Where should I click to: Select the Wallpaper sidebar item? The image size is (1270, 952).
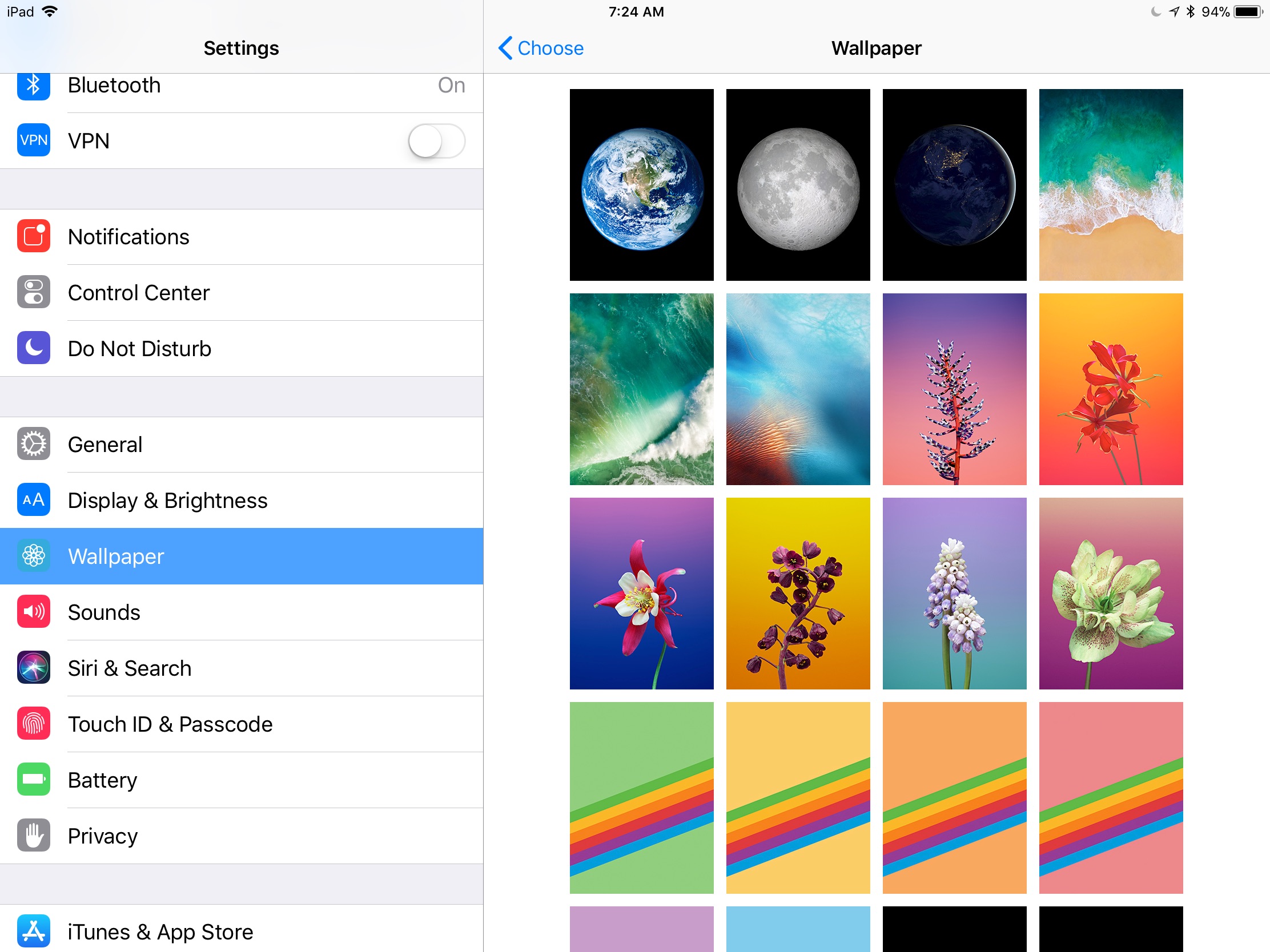click(241, 556)
